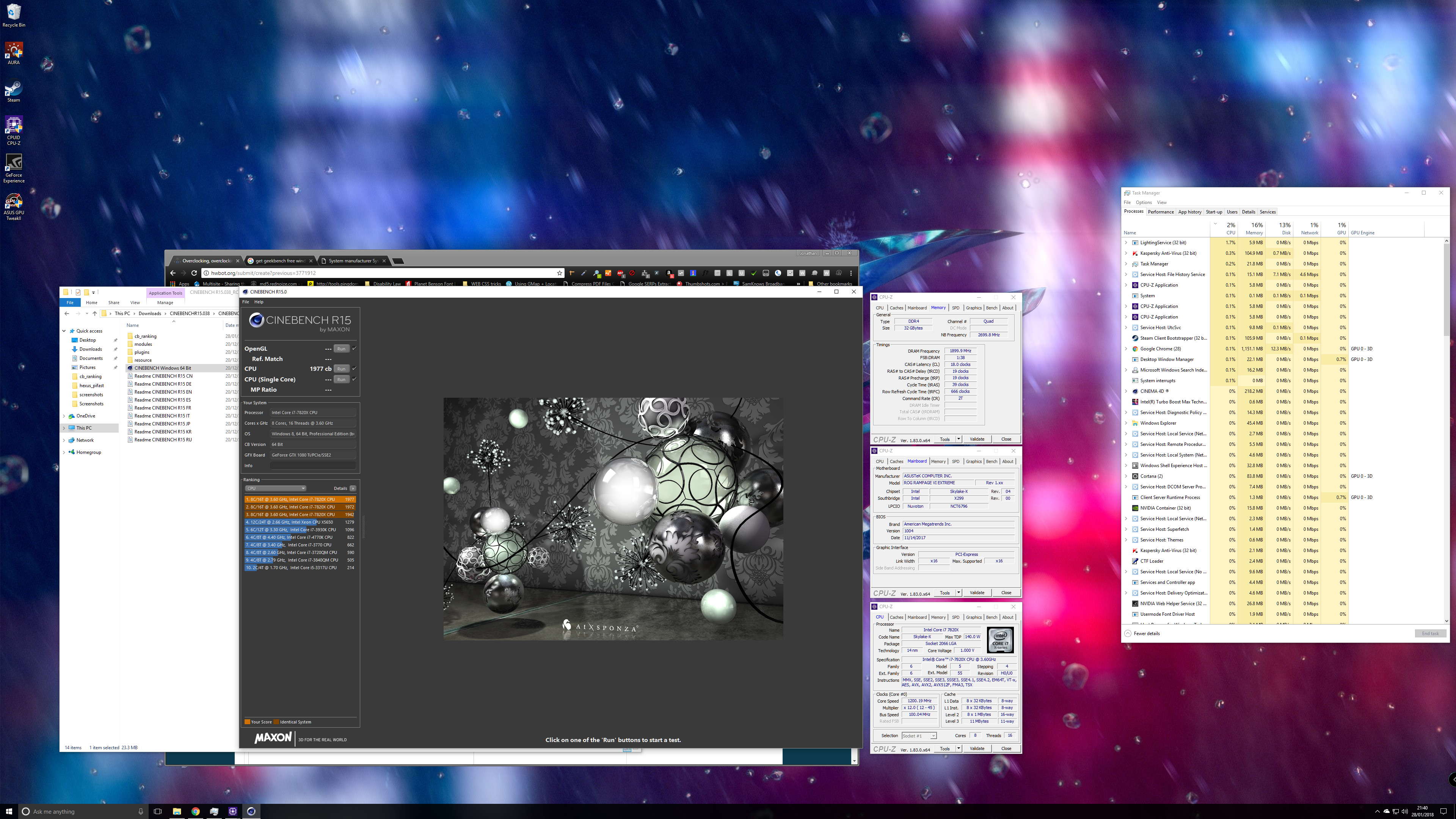1456x819 pixels.
Task: Click Chrome's back arrow
Action: coord(173,273)
